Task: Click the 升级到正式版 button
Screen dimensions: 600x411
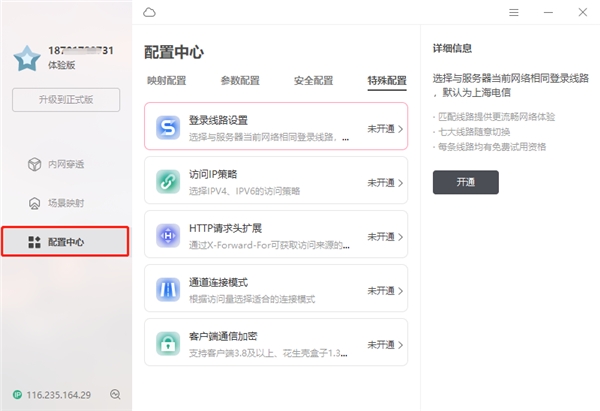Action: click(x=66, y=100)
